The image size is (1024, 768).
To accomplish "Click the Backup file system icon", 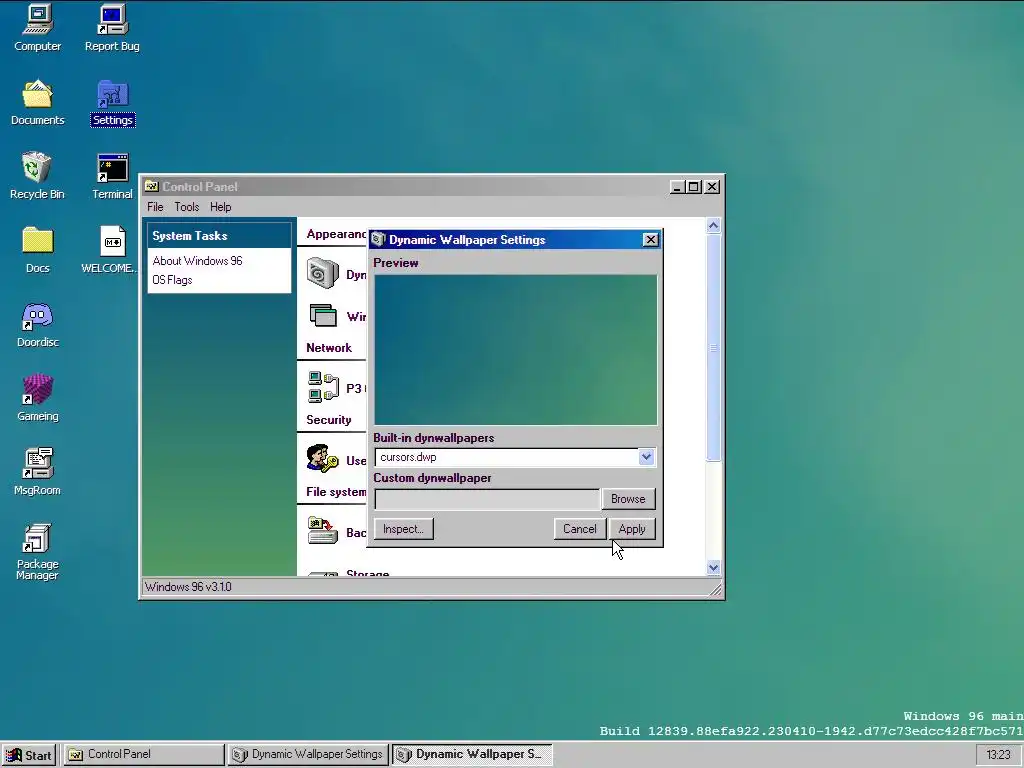I will tap(323, 531).
